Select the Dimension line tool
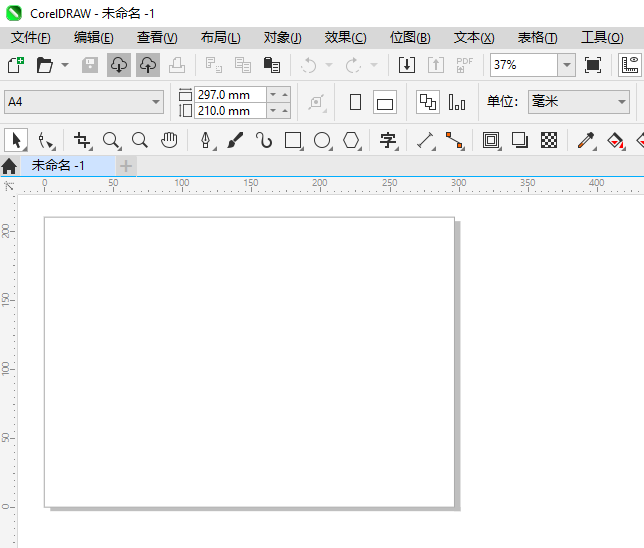Image resolution: width=644 pixels, height=548 pixels. click(x=426, y=140)
